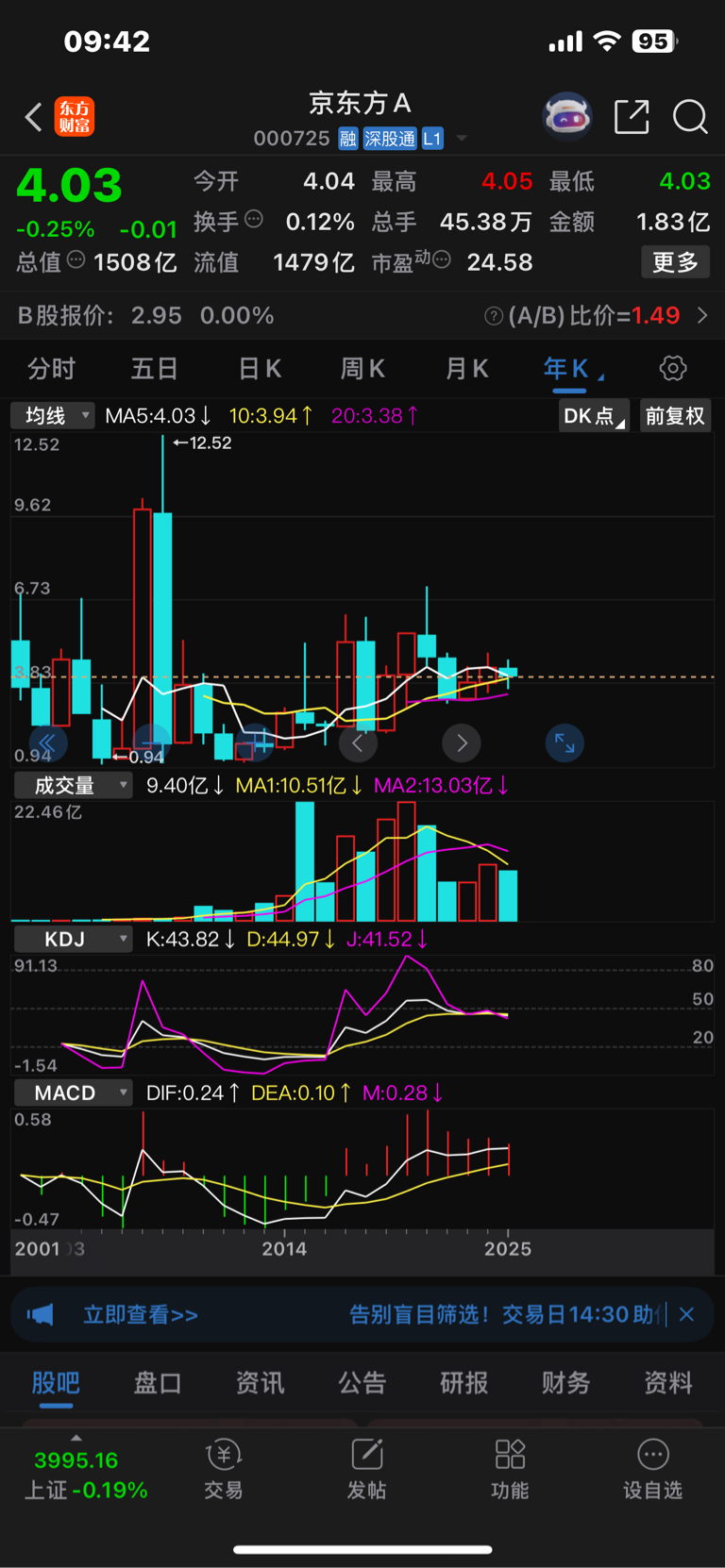The image size is (725, 1568).
Task: Expand chart to fullscreen icon
Action: [565, 743]
